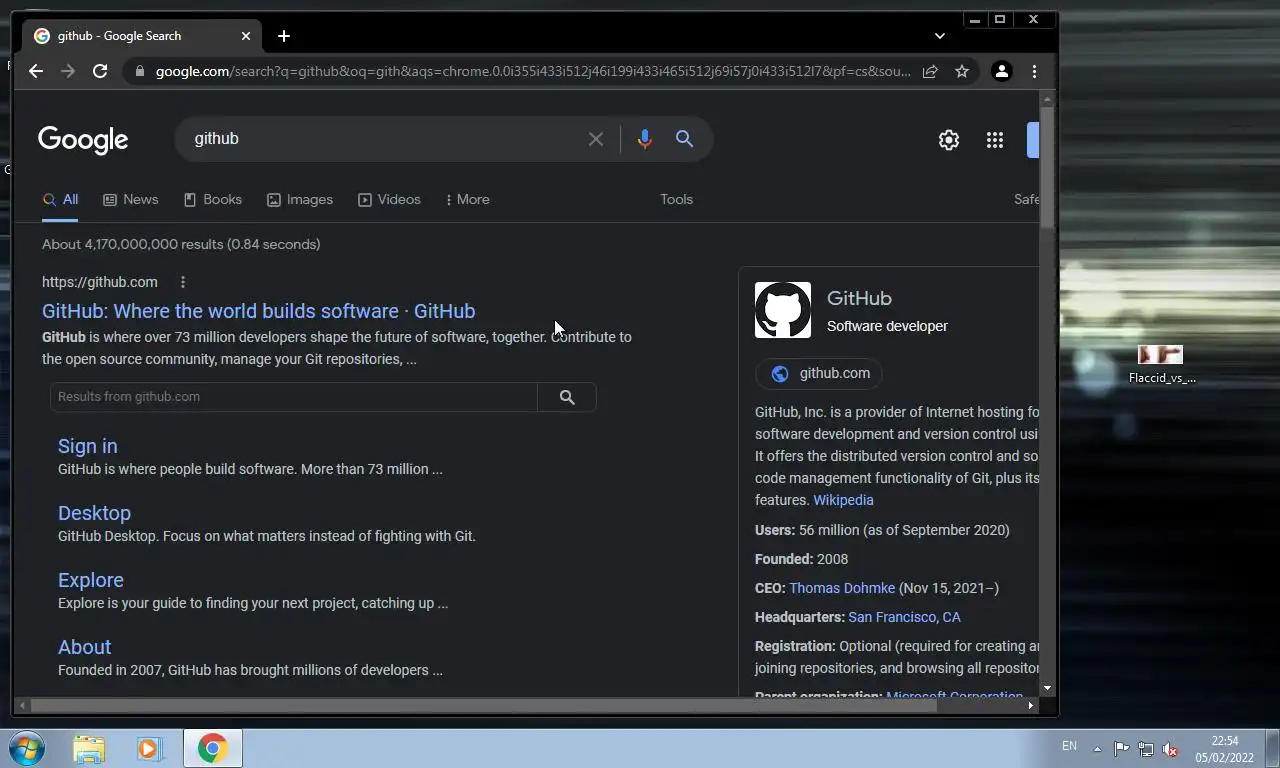Open the About sitelink
Screen dimensions: 1280x768
click(84, 647)
